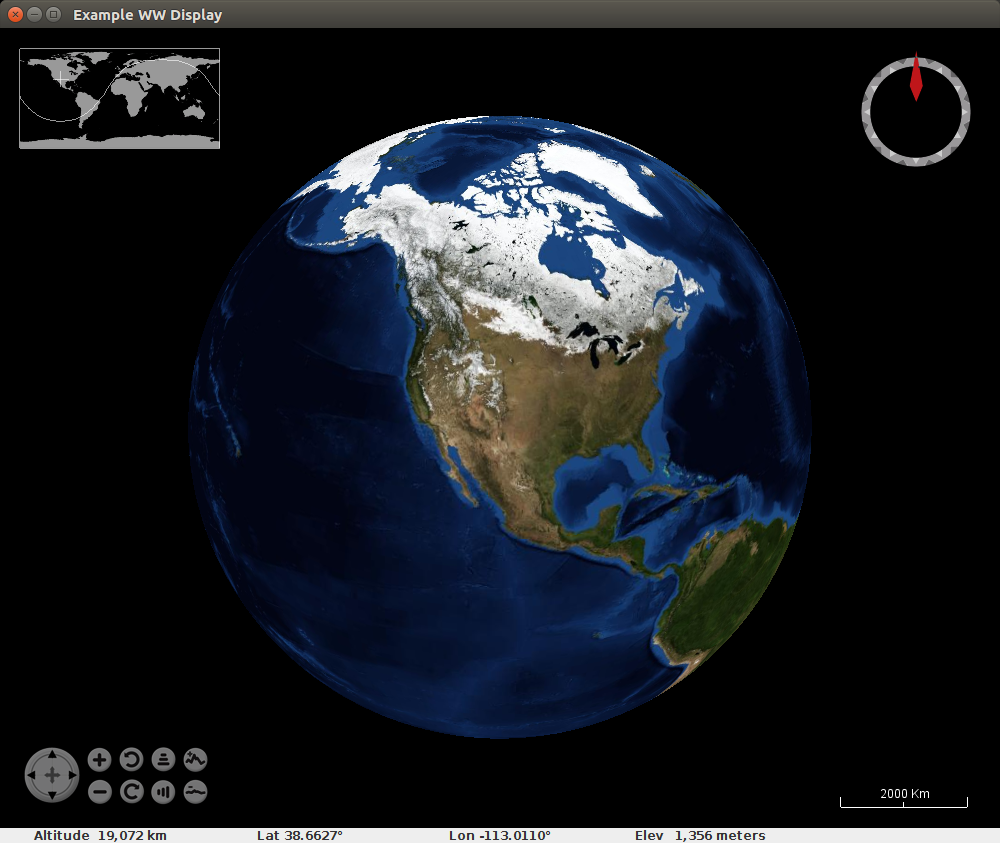
Task: Click the pitch down vertical-bars icon
Action: click(163, 792)
